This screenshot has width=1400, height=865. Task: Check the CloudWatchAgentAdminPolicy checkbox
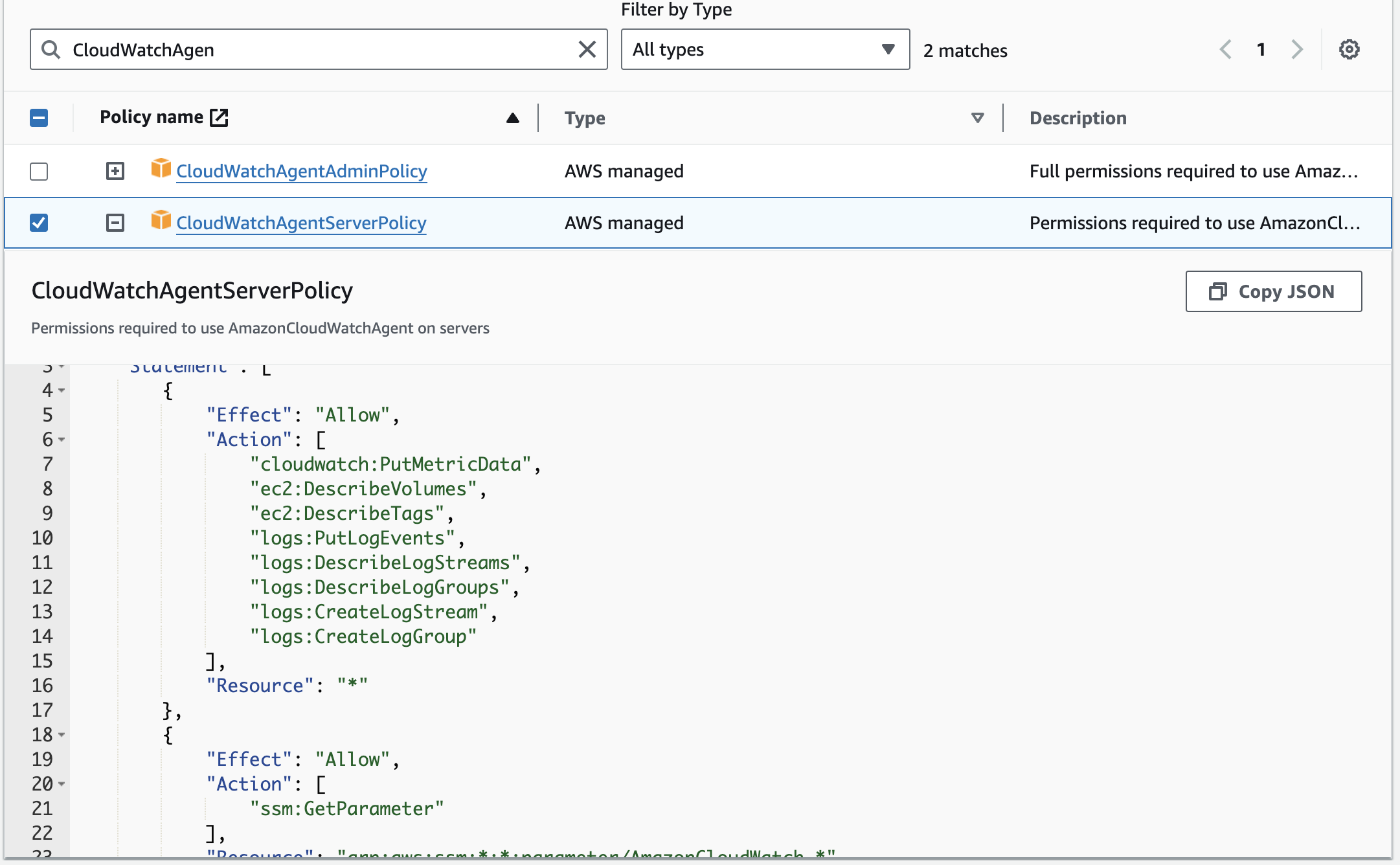pyautogui.click(x=39, y=171)
